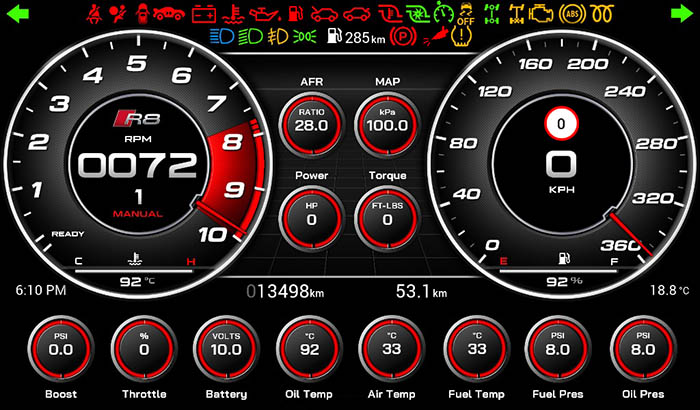Image resolution: width=700 pixels, height=410 pixels.
Task: Tap the 92 % fuel level value
Action: tap(564, 282)
